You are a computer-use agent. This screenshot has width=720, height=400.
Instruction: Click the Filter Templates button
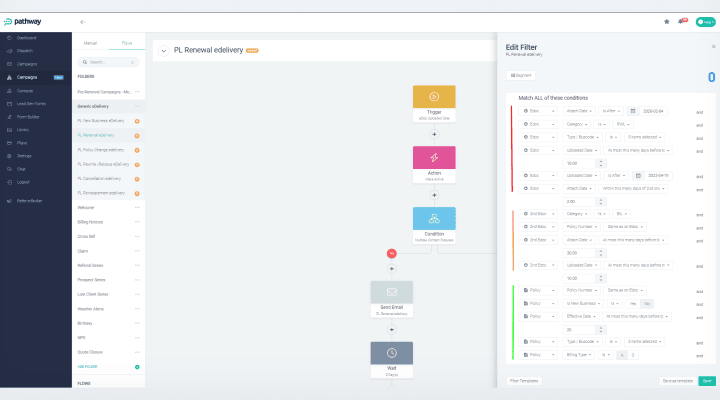(526, 381)
